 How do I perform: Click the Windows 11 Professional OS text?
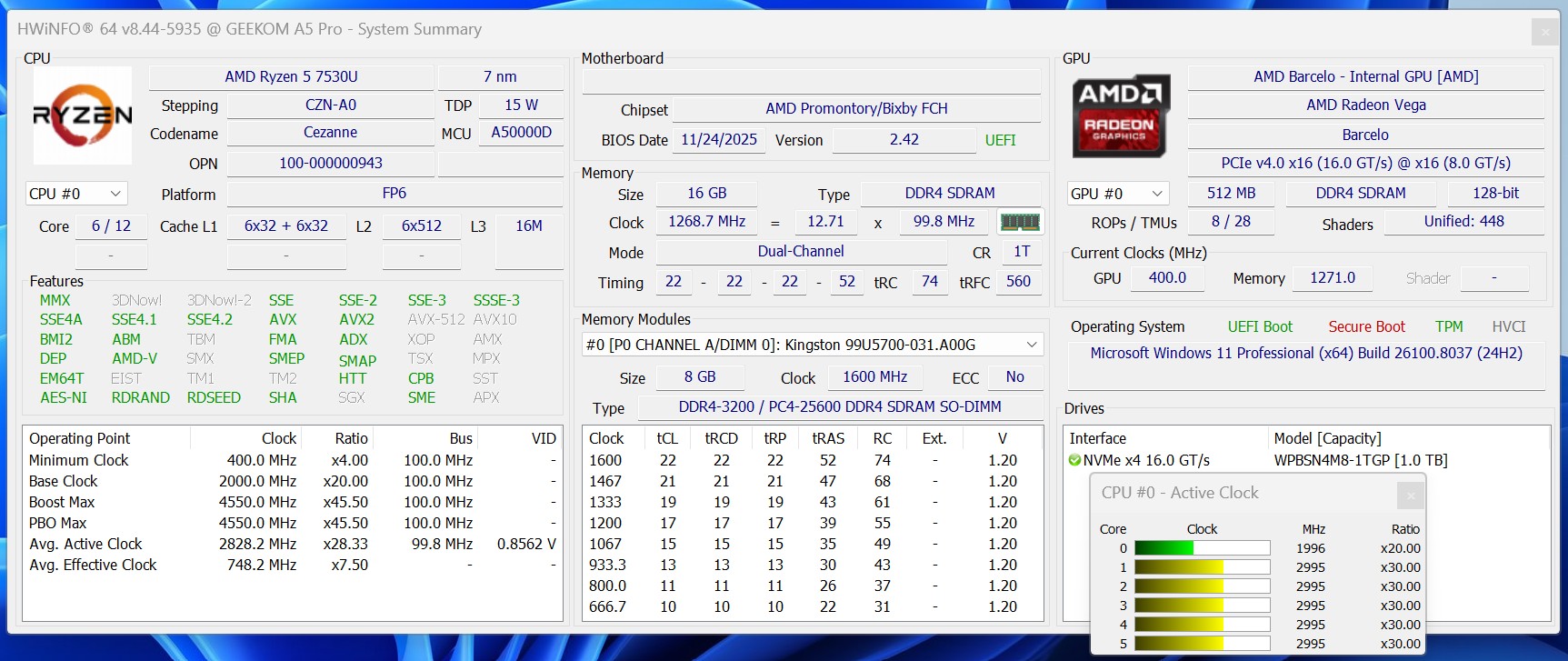click(1305, 353)
